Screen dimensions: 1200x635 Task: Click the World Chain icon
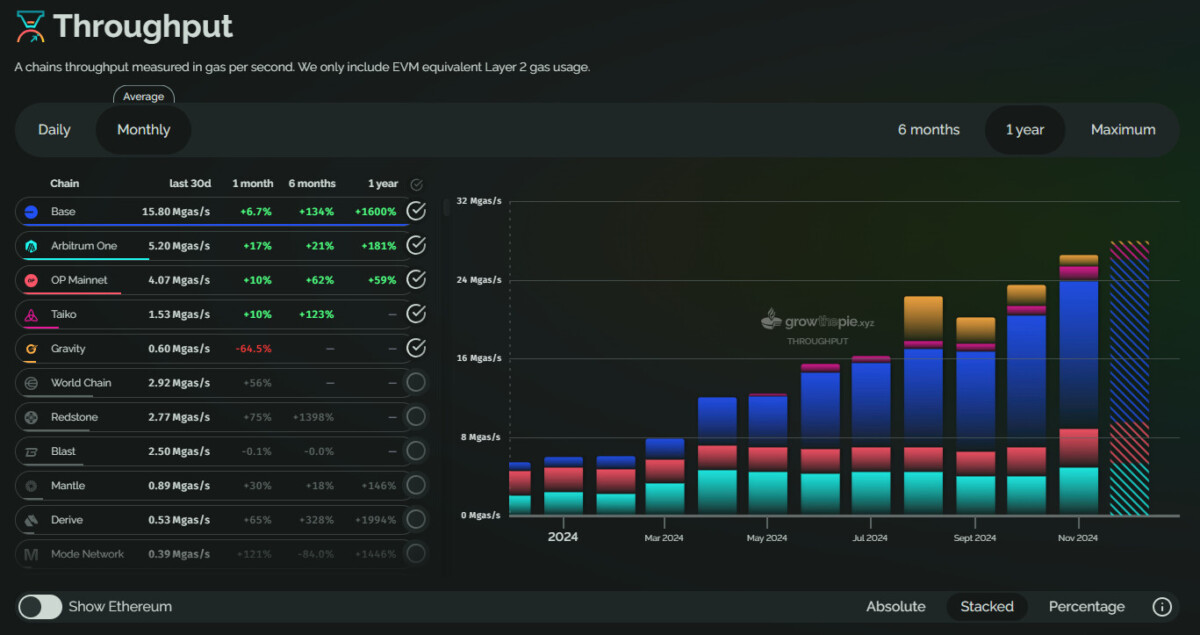tap(31, 383)
